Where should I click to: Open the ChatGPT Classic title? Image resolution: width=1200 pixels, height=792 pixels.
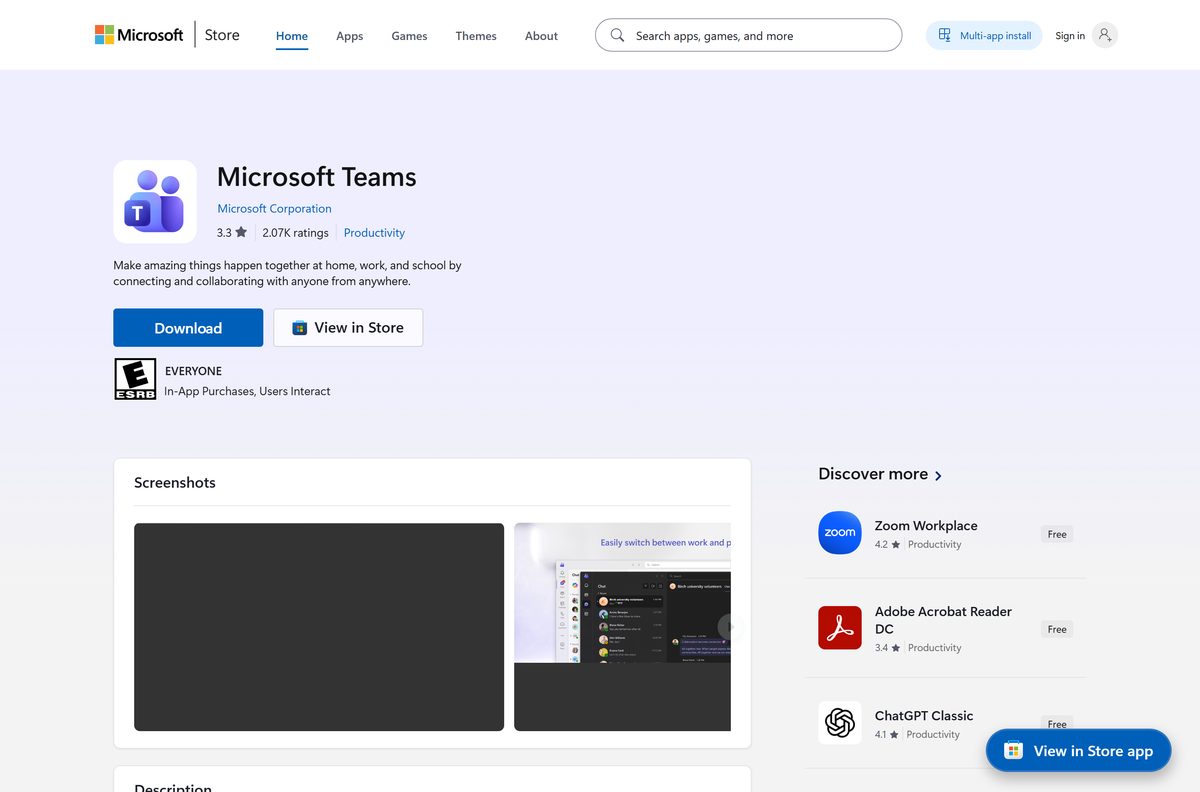924,716
